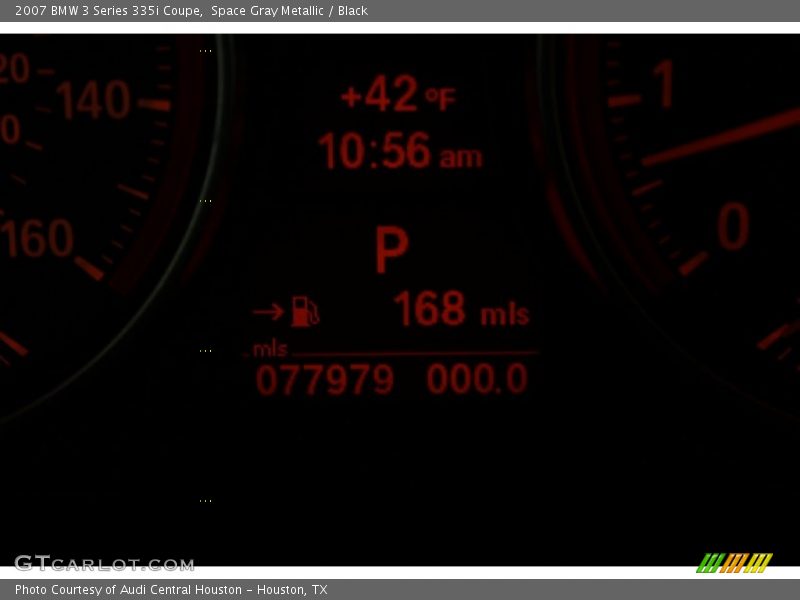Image resolution: width=800 pixels, height=600 pixels.
Task: Click the photo title '2007 BMW 3 Series 335i Coupe'
Action: pyautogui.click(x=108, y=11)
